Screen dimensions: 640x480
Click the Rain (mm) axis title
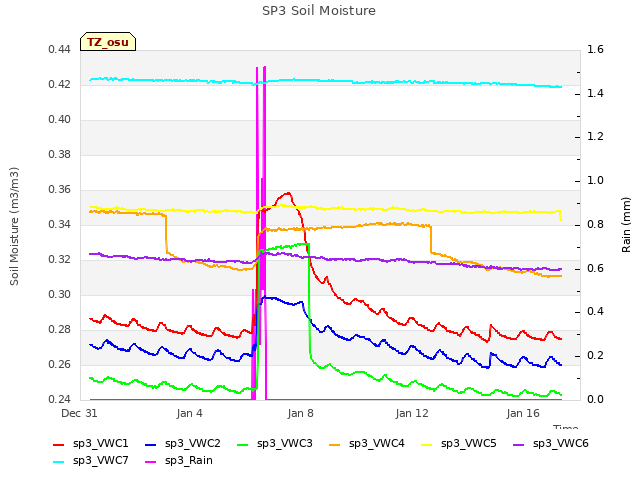[x=626, y=225]
